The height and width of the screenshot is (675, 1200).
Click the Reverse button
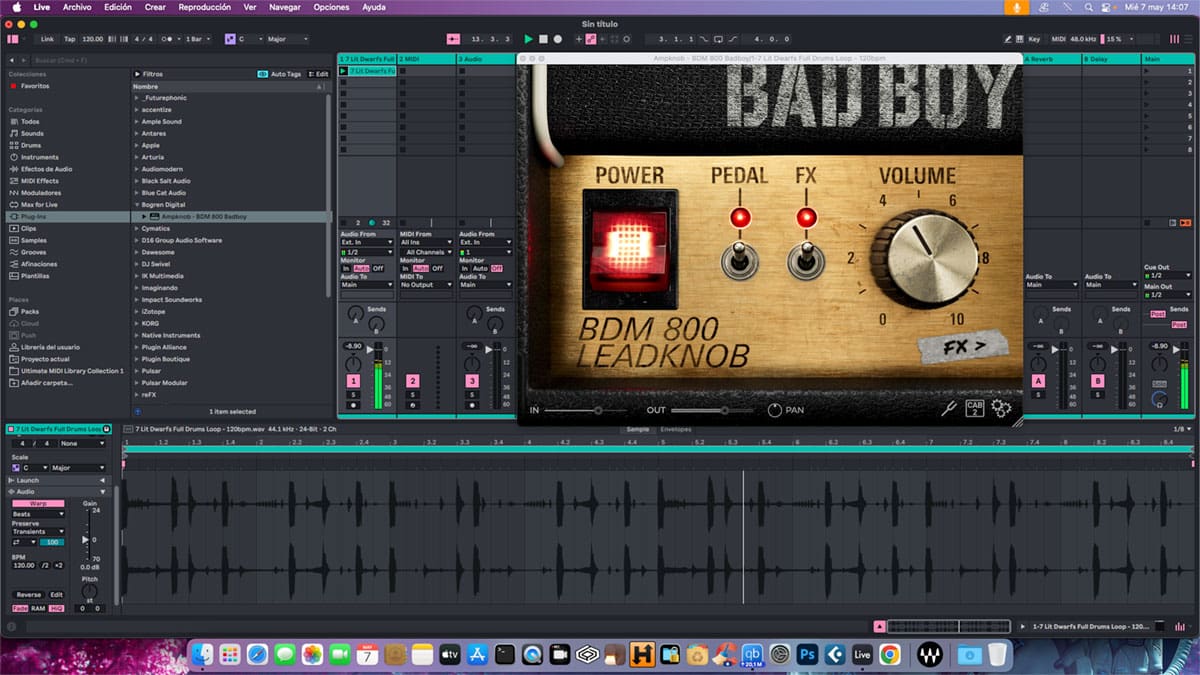(28, 594)
